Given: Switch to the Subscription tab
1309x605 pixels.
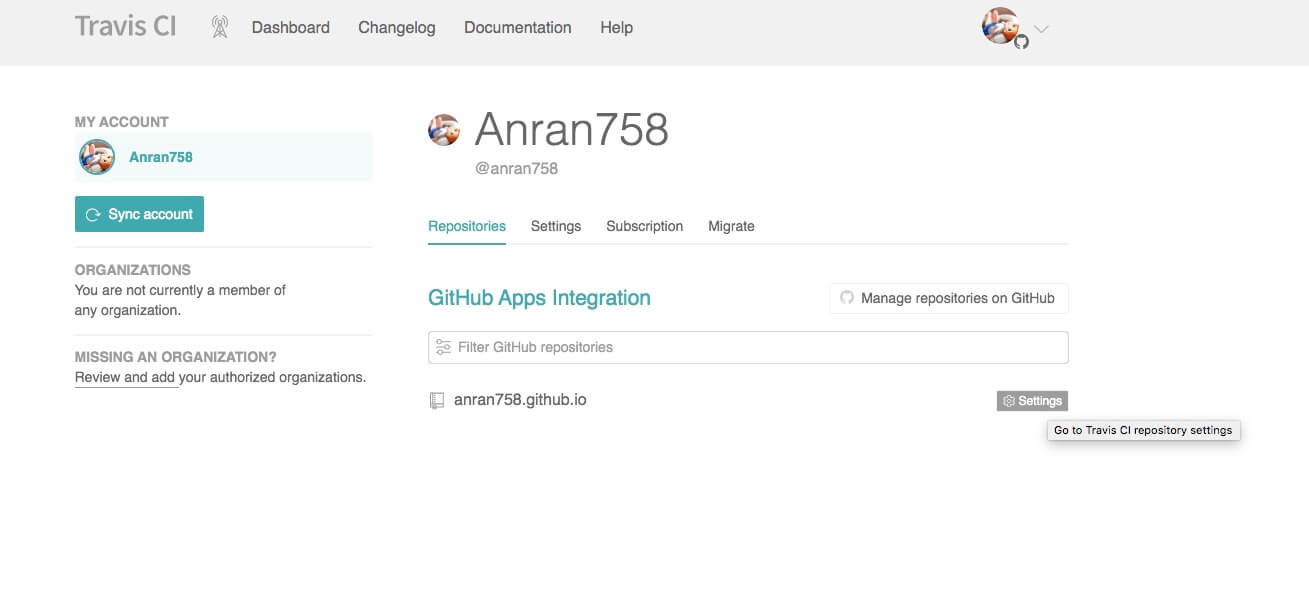Looking at the screenshot, I should pyautogui.click(x=644, y=226).
